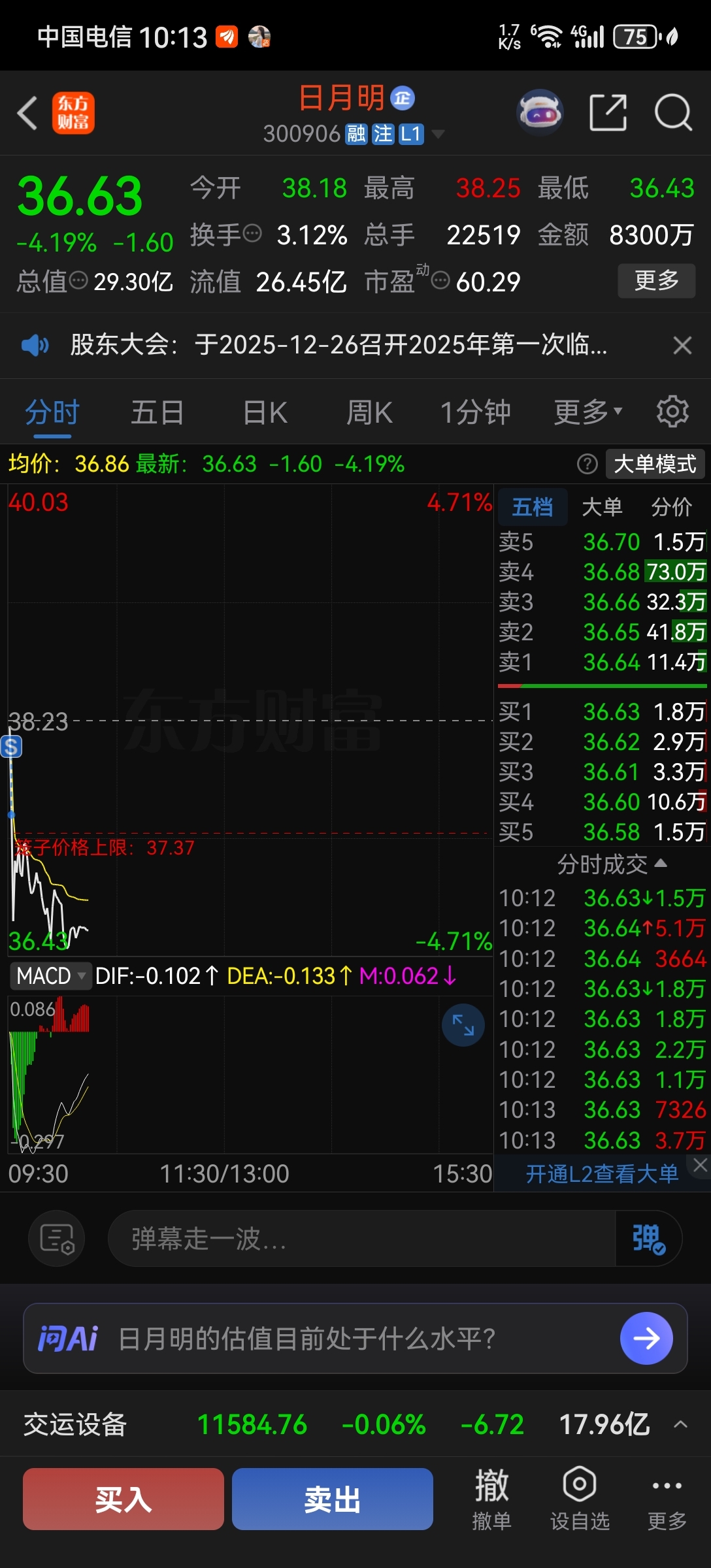Tap the 10:13 36.63 7326 trade row

[x=602, y=1109]
